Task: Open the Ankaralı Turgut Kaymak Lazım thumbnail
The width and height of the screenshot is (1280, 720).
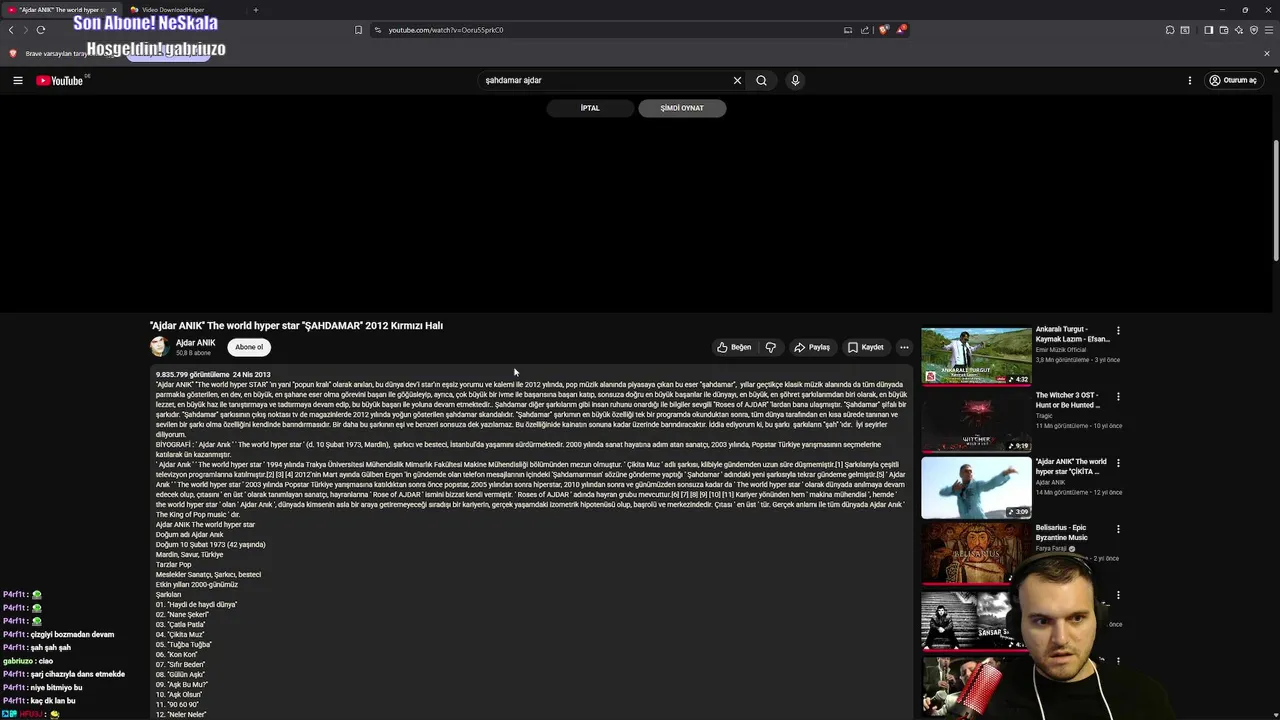Action: [x=976, y=356]
